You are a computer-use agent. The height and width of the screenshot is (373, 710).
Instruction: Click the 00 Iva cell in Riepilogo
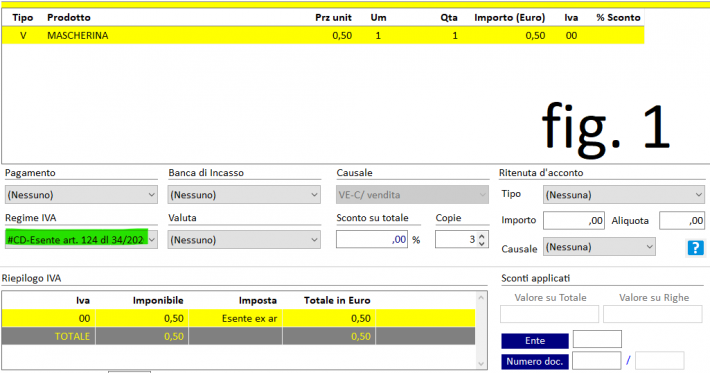48,318
